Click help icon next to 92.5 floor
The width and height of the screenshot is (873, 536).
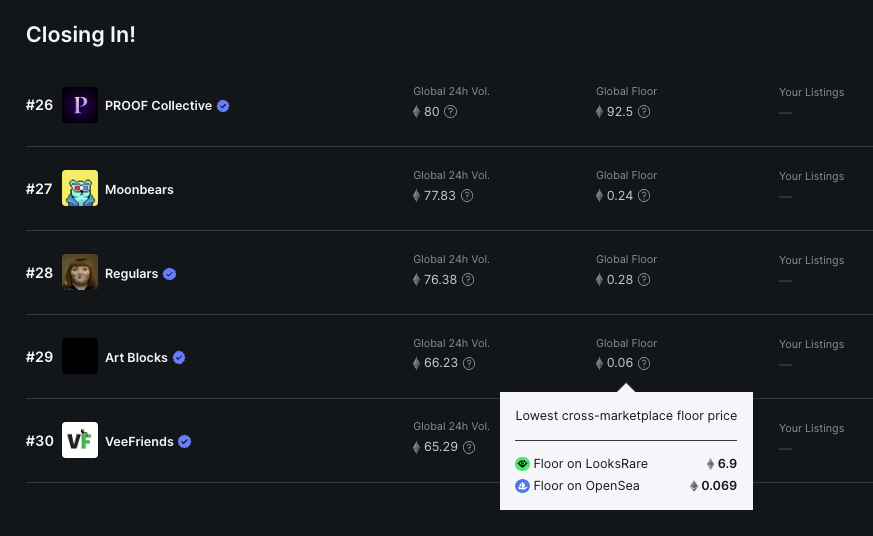pyautogui.click(x=644, y=112)
